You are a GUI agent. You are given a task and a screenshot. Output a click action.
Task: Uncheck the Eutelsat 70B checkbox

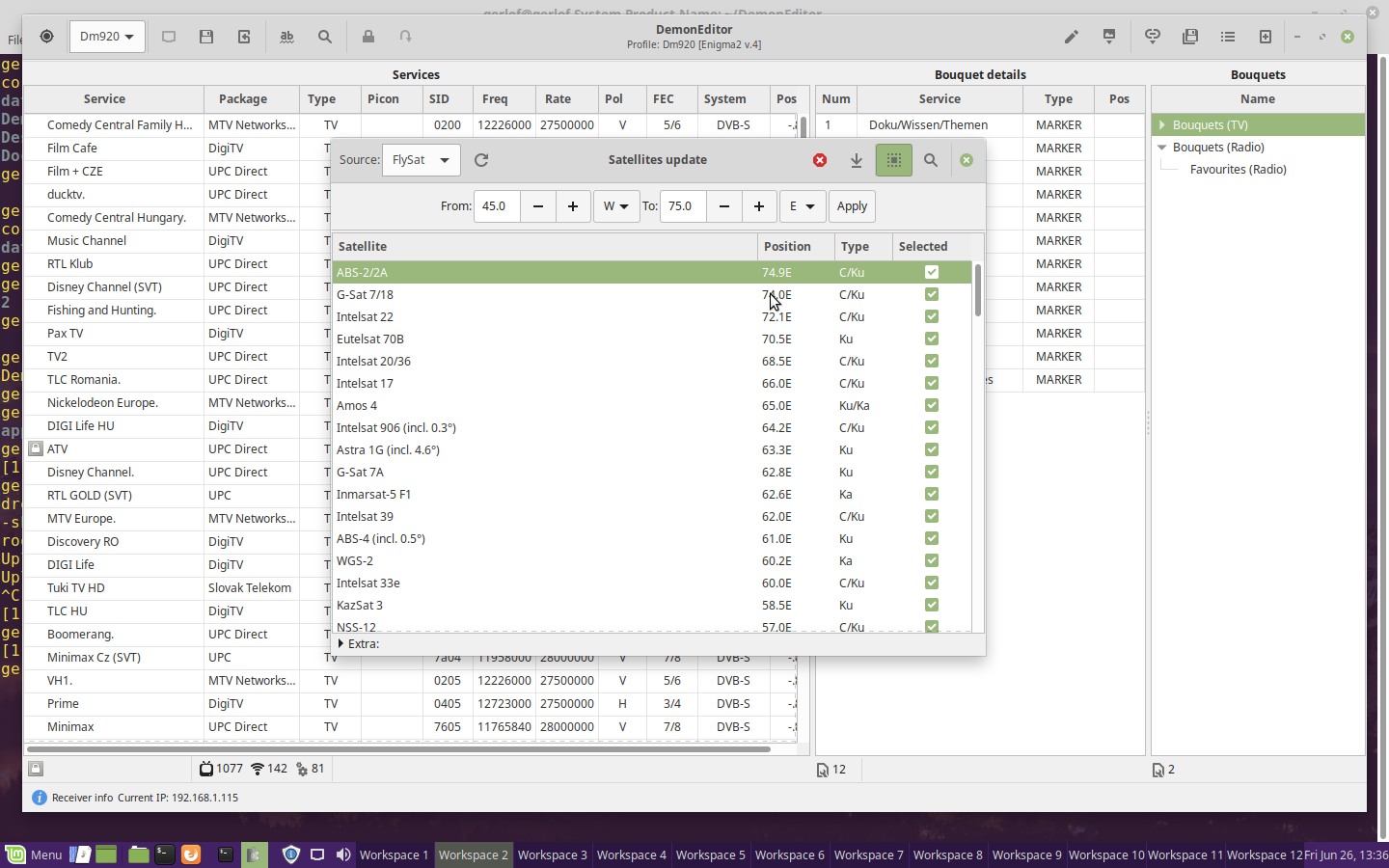click(x=932, y=339)
